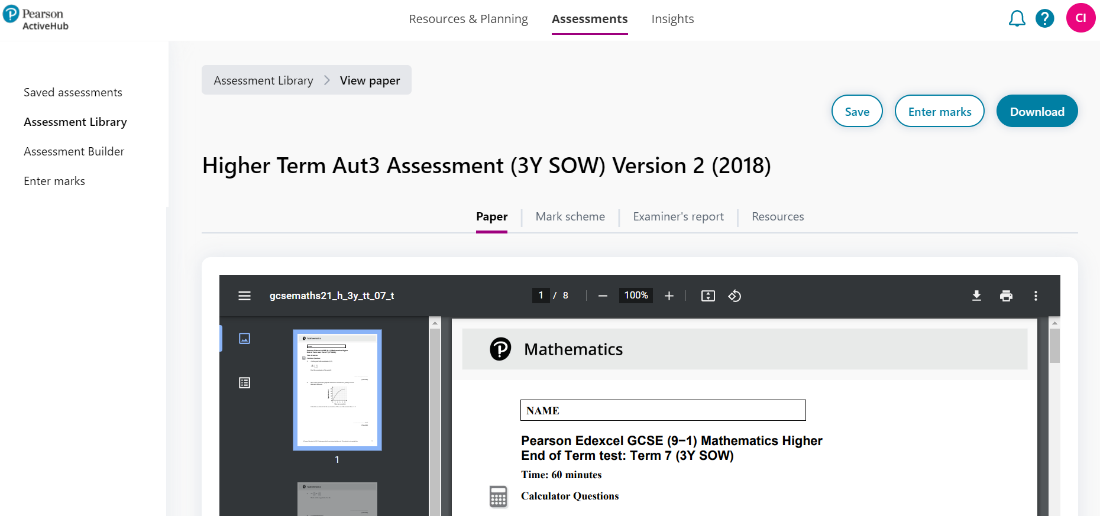Click the Enter marks button

[x=939, y=112]
